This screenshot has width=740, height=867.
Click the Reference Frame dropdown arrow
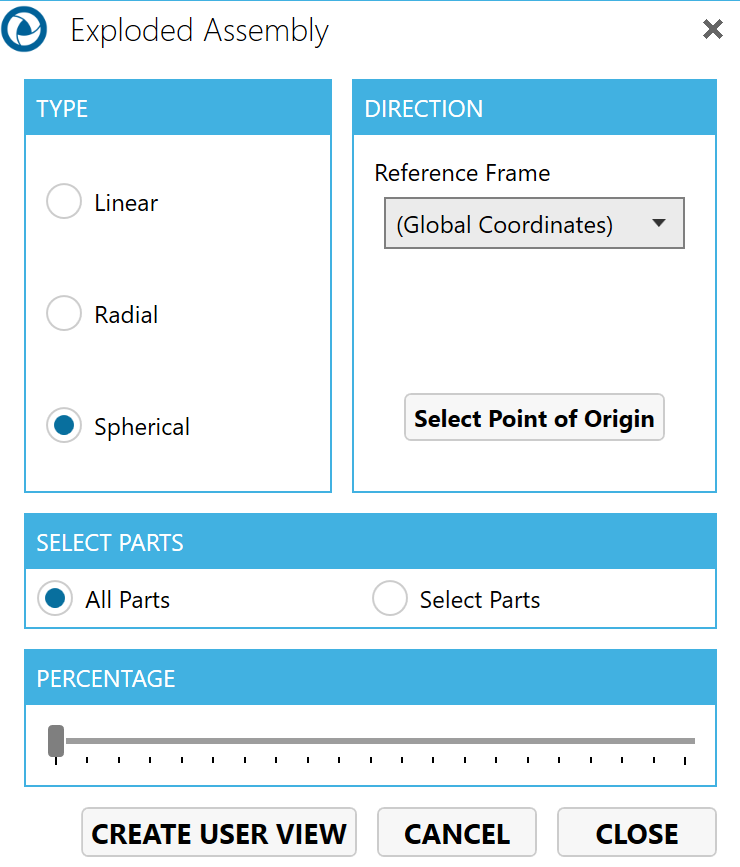659,224
